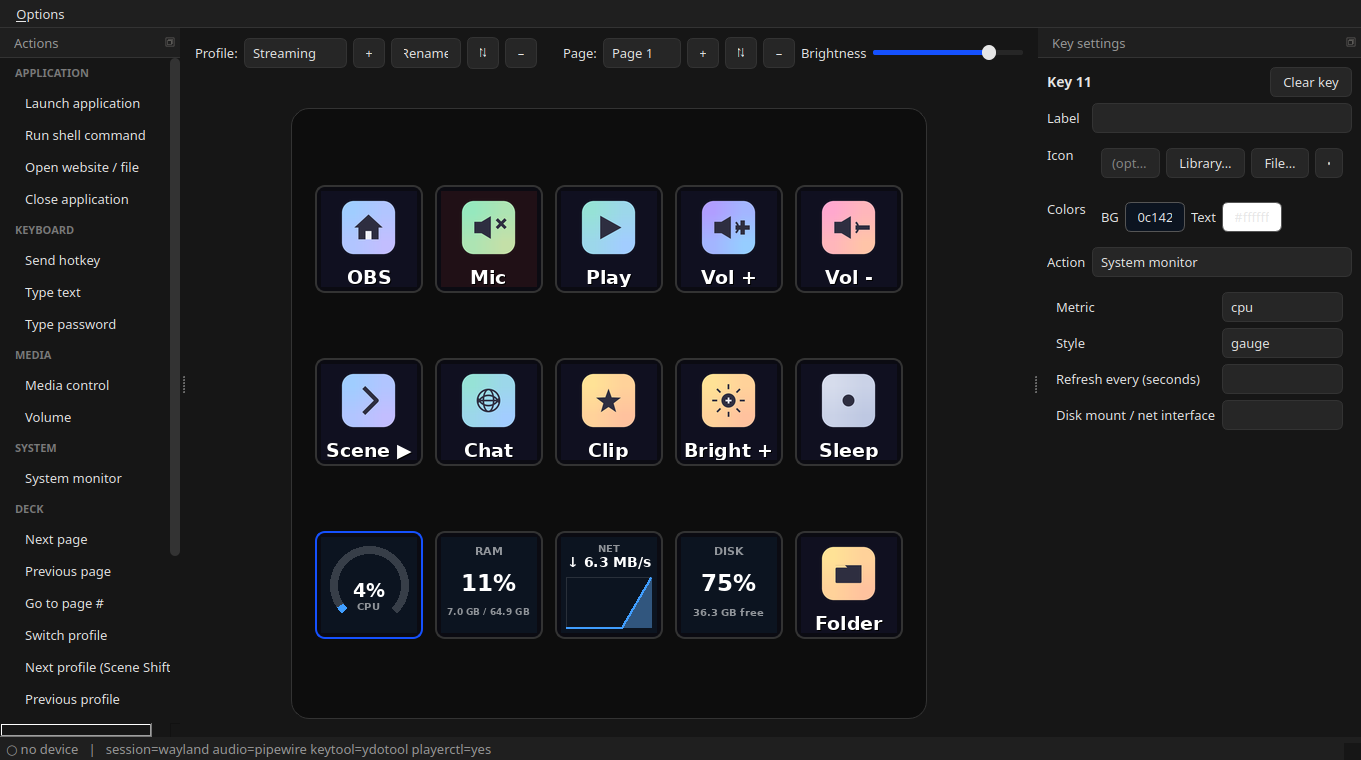Screen dimensions: 1361x760
Task: Click the session=wayland status bar text
Action: tap(298, 749)
